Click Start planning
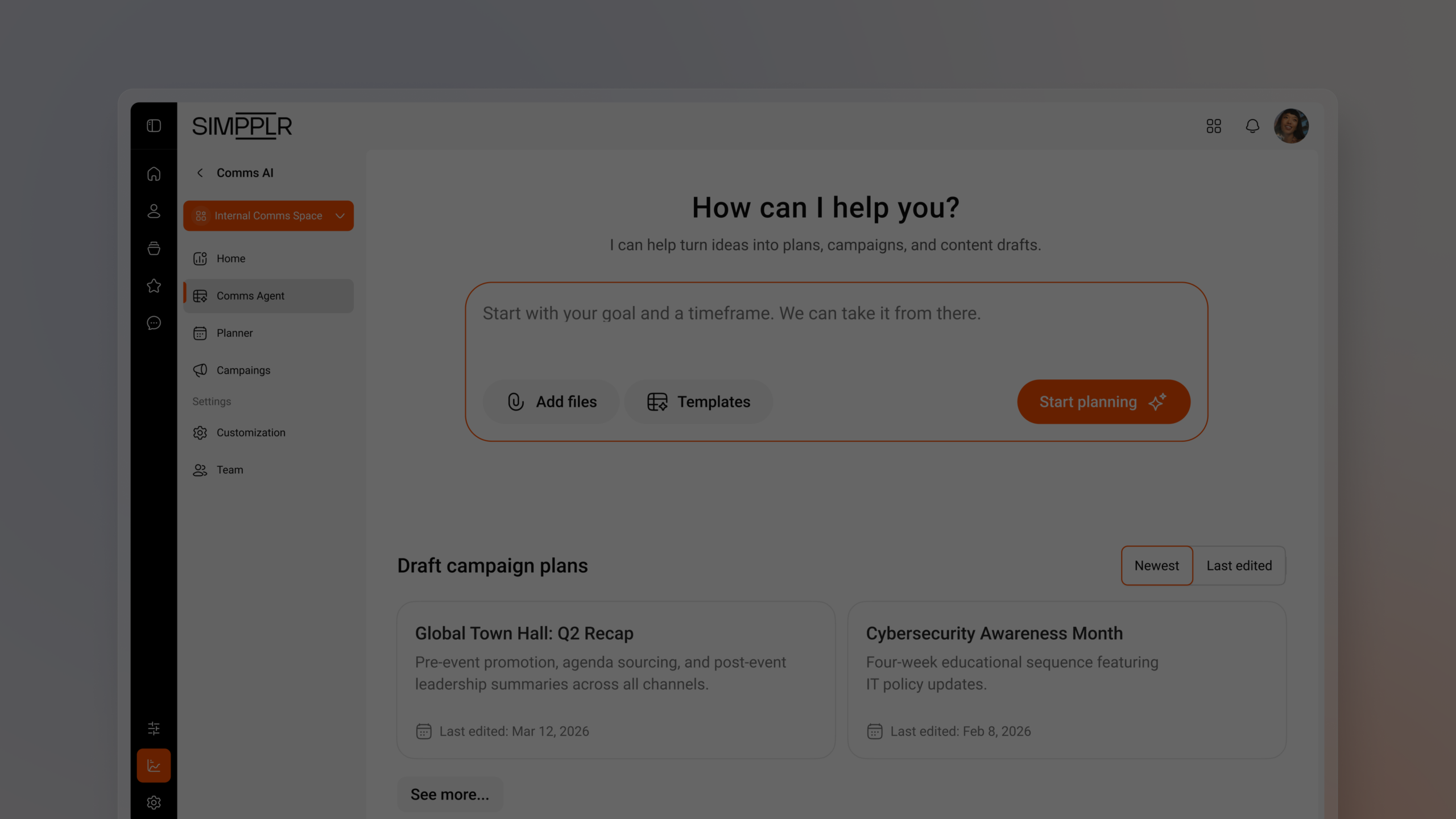 click(x=1103, y=402)
